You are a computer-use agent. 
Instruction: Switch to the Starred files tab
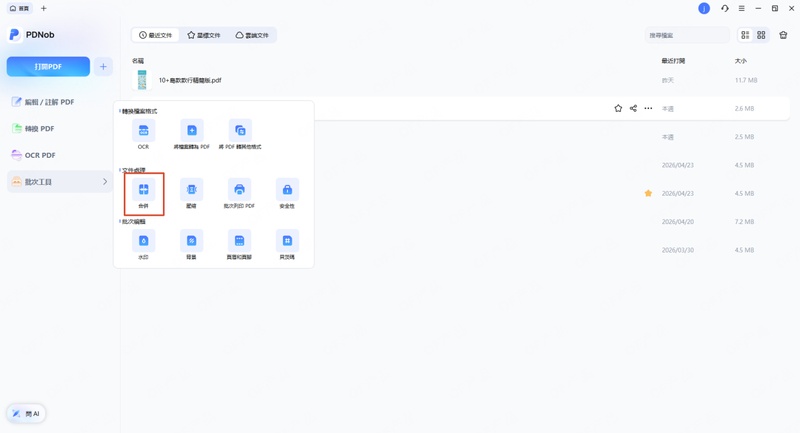(204, 35)
